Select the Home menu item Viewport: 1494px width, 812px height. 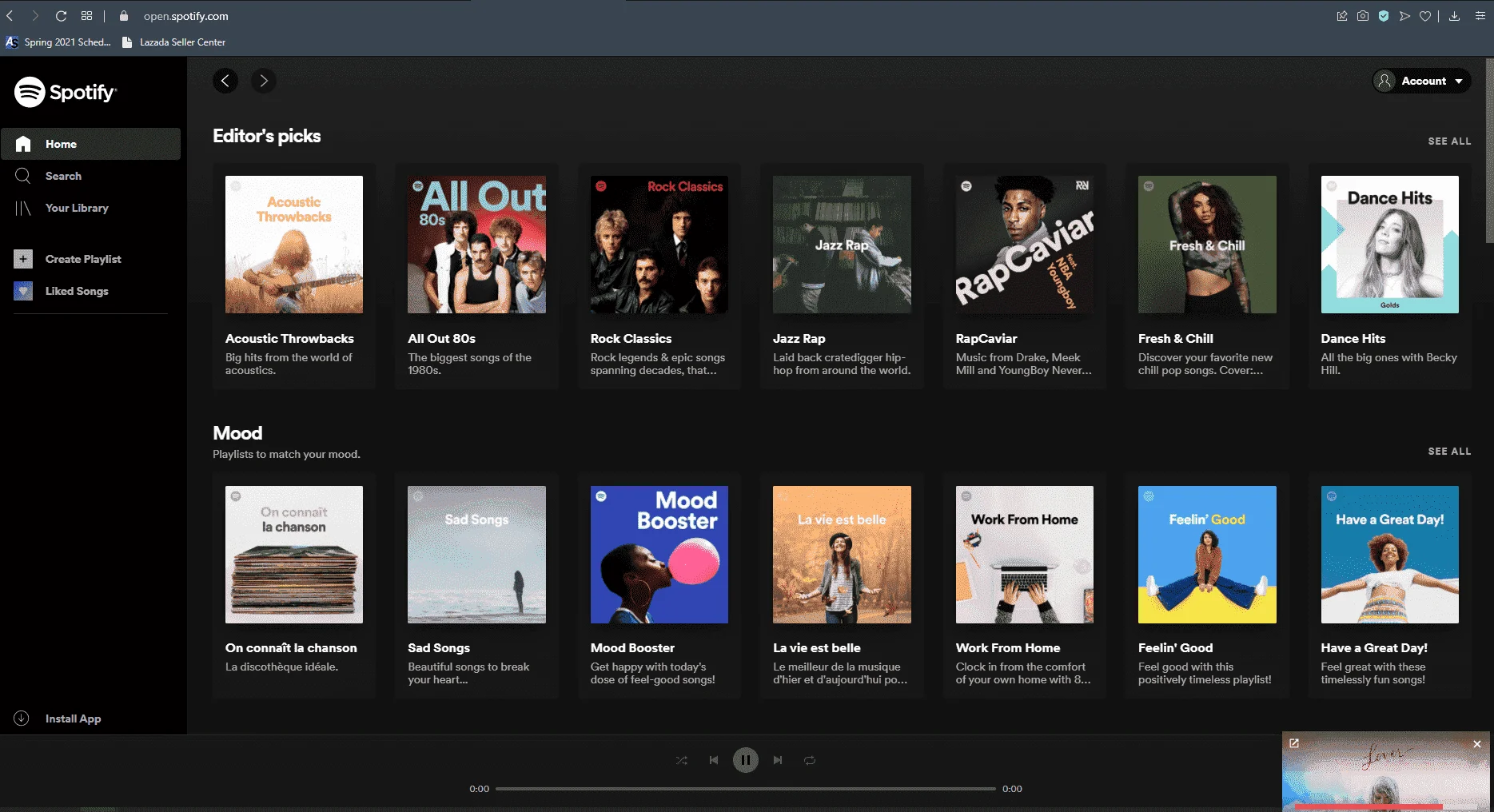(90, 144)
